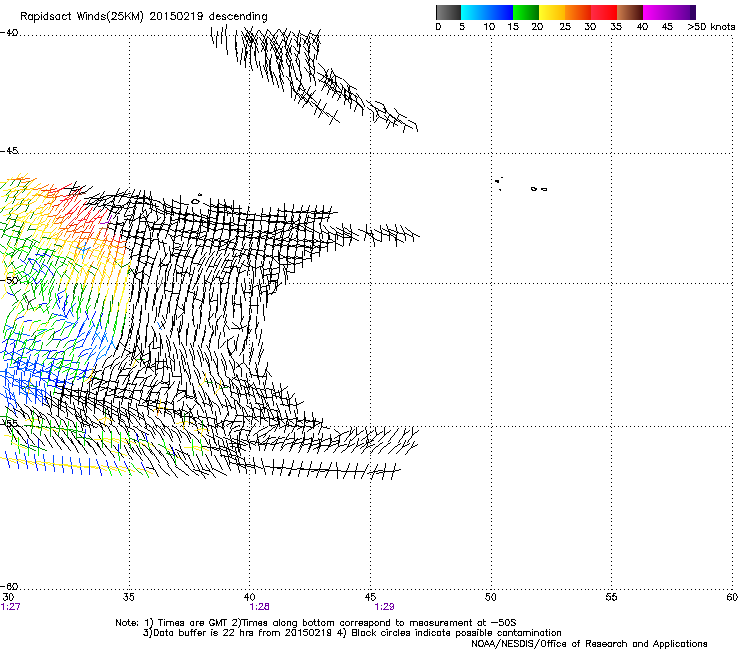The width and height of the screenshot is (740, 650).
Task: Click the '40' longitude label on bottom axis
Action: pyautogui.click(x=249, y=597)
